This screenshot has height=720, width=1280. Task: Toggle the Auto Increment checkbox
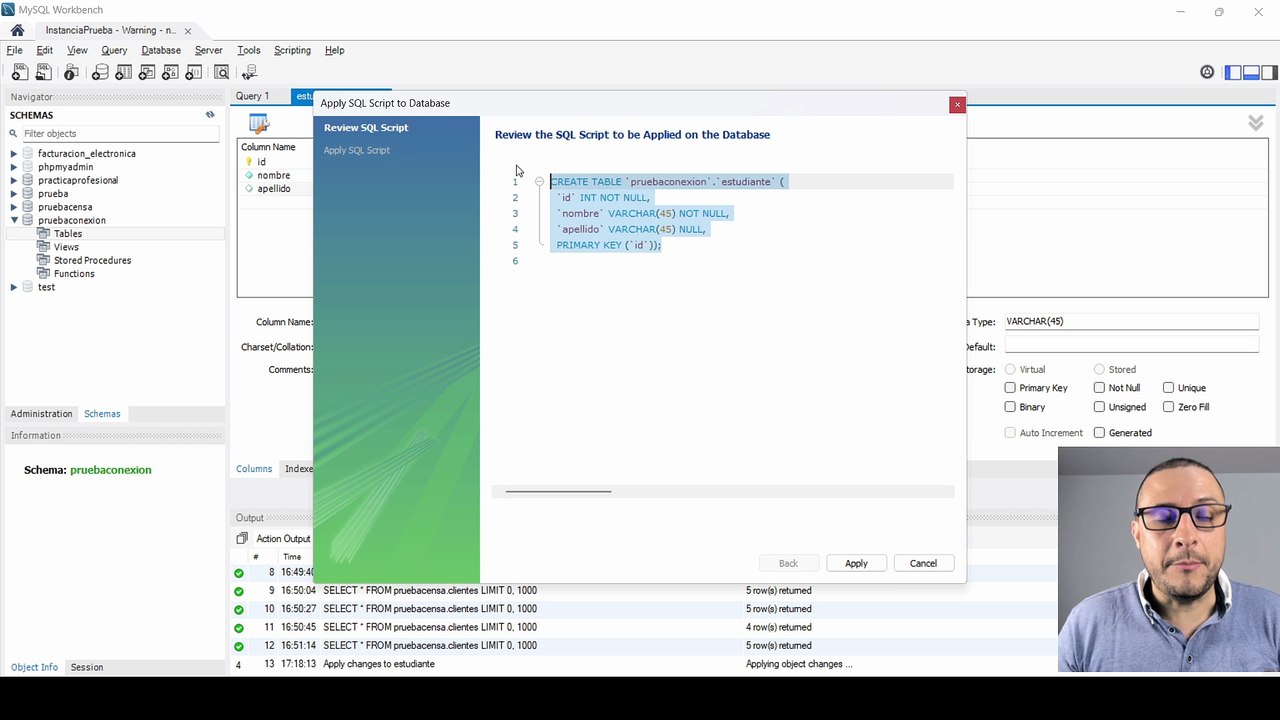click(x=1010, y=433)
